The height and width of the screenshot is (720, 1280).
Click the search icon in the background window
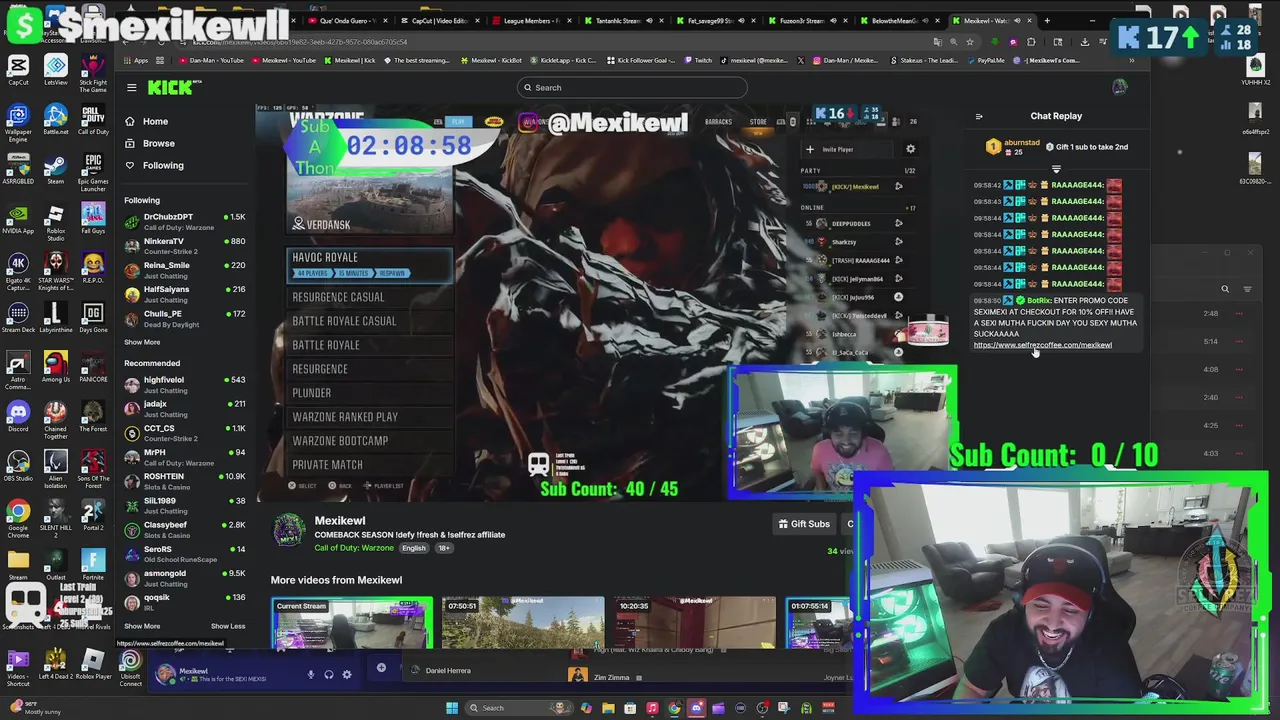pyautogui.click(x=1225, y=289)
